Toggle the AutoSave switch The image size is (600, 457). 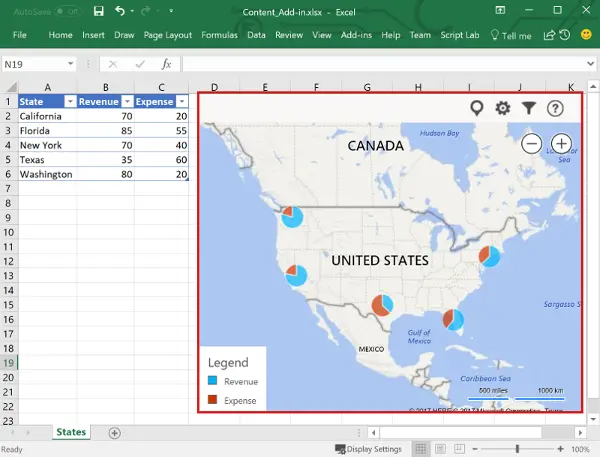tap(67, 11)
